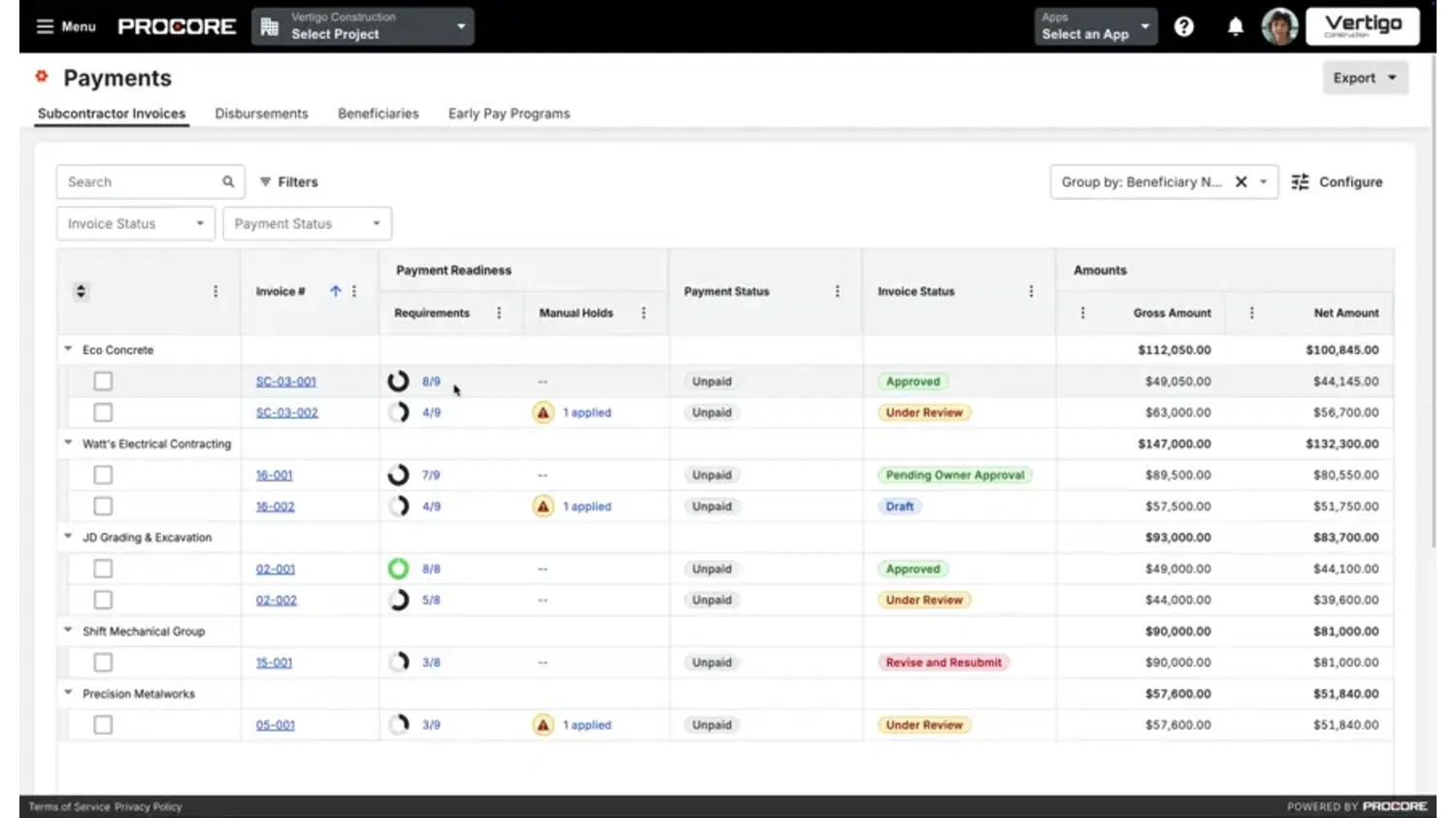Open Requirements column kebab menu
Viewport: 1456px width, 818px height.
pos(499,312)
